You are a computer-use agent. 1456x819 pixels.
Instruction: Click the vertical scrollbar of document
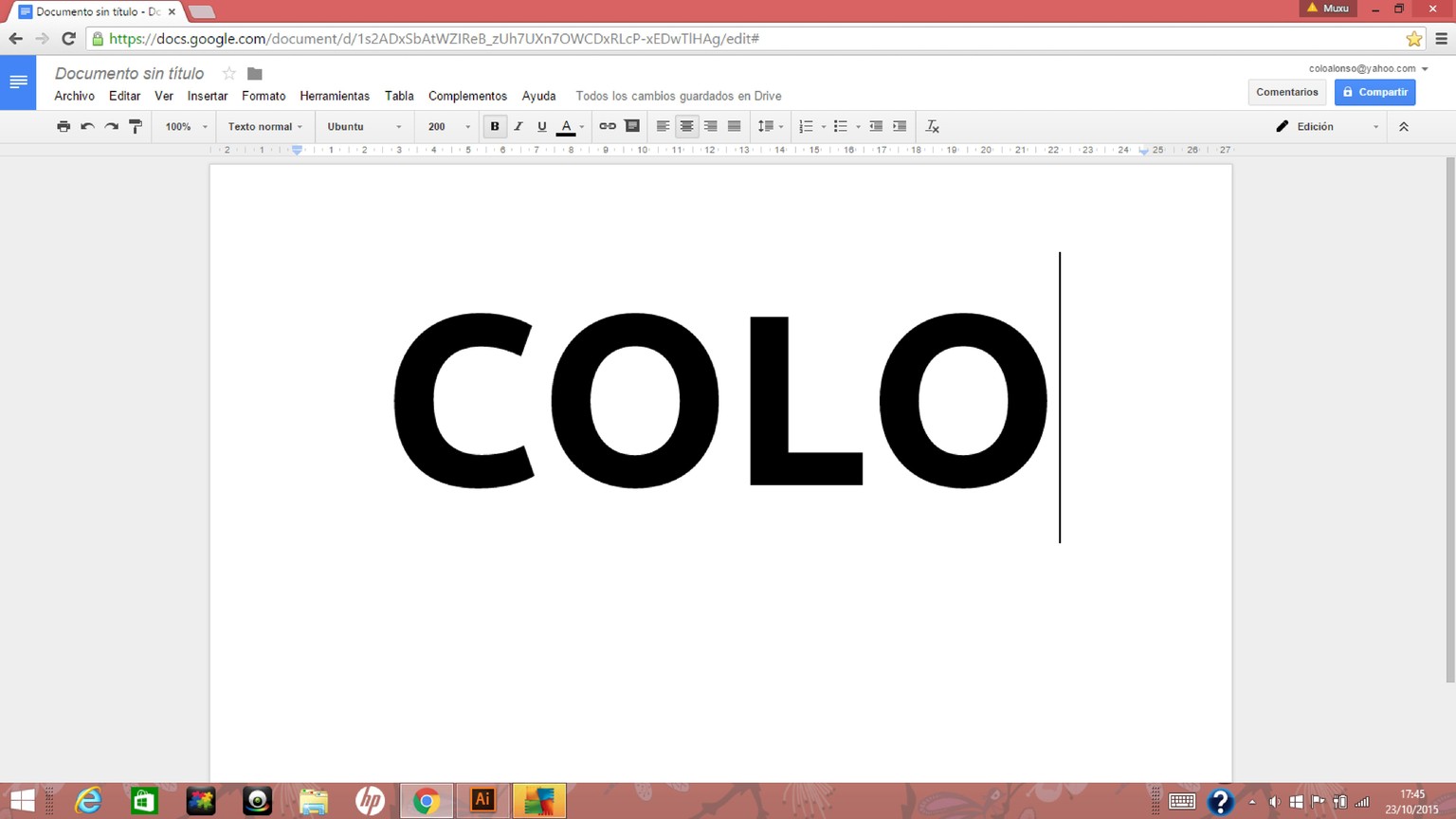tap(1449, 419)
